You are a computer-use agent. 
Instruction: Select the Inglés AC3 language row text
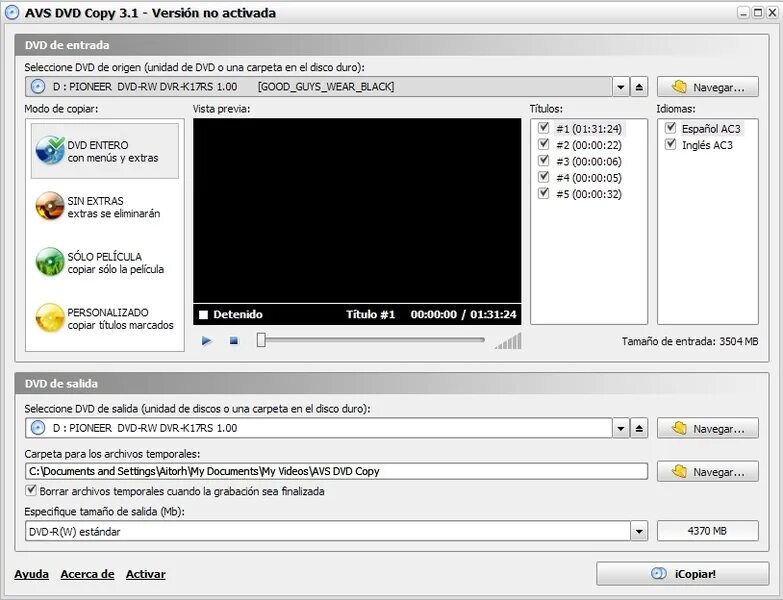pos(707,145)
